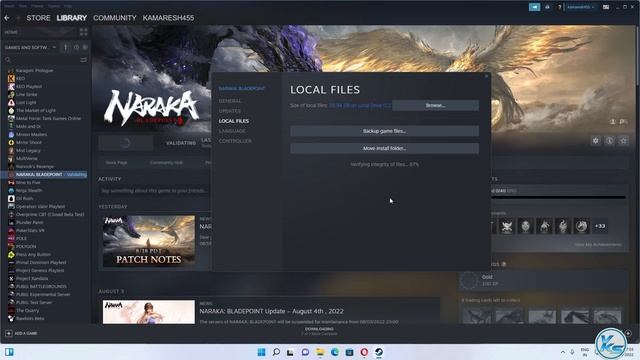Viewport: 640px width, 360px height.
Task: Select The Quarry in the list
Action: pyautogui.click(x=27, y=310)
